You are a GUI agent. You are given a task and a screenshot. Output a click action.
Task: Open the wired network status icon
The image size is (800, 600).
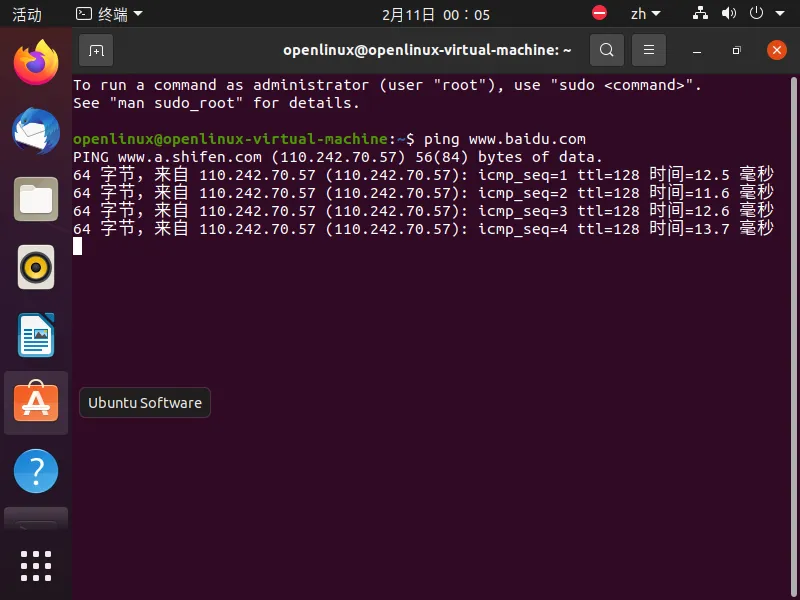700,13
